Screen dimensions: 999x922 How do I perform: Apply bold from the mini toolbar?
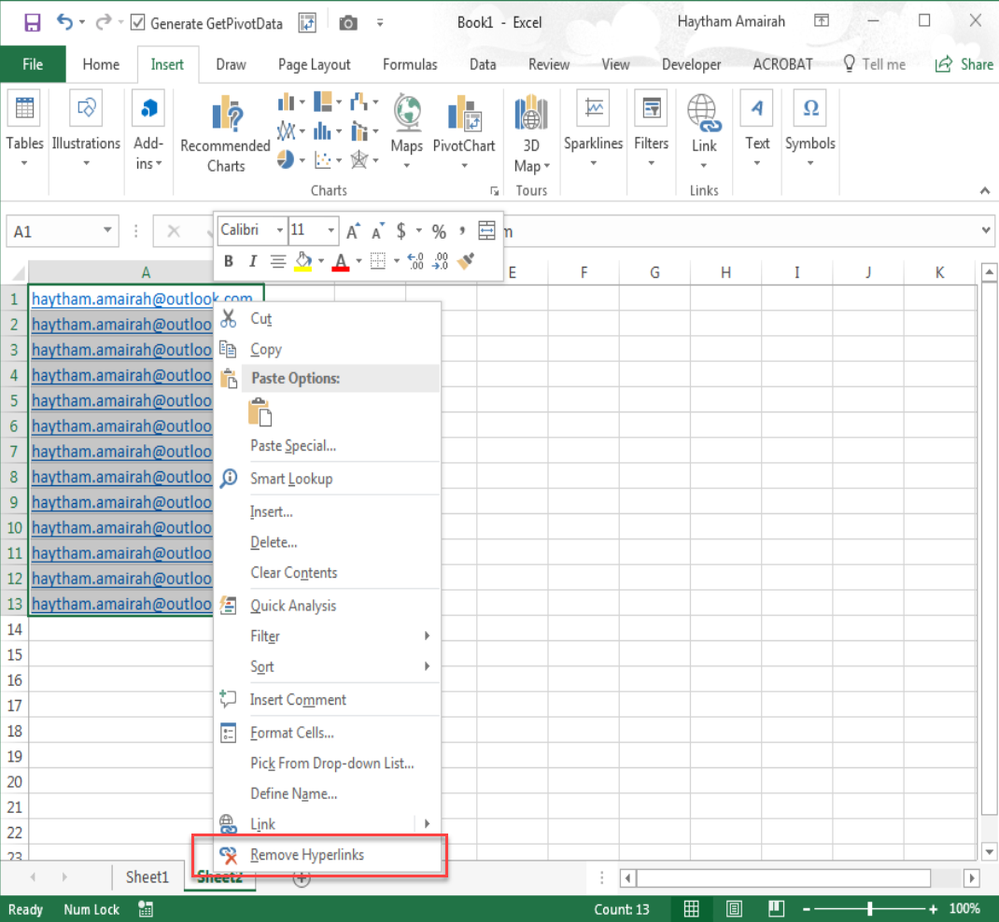pos(228,261)
